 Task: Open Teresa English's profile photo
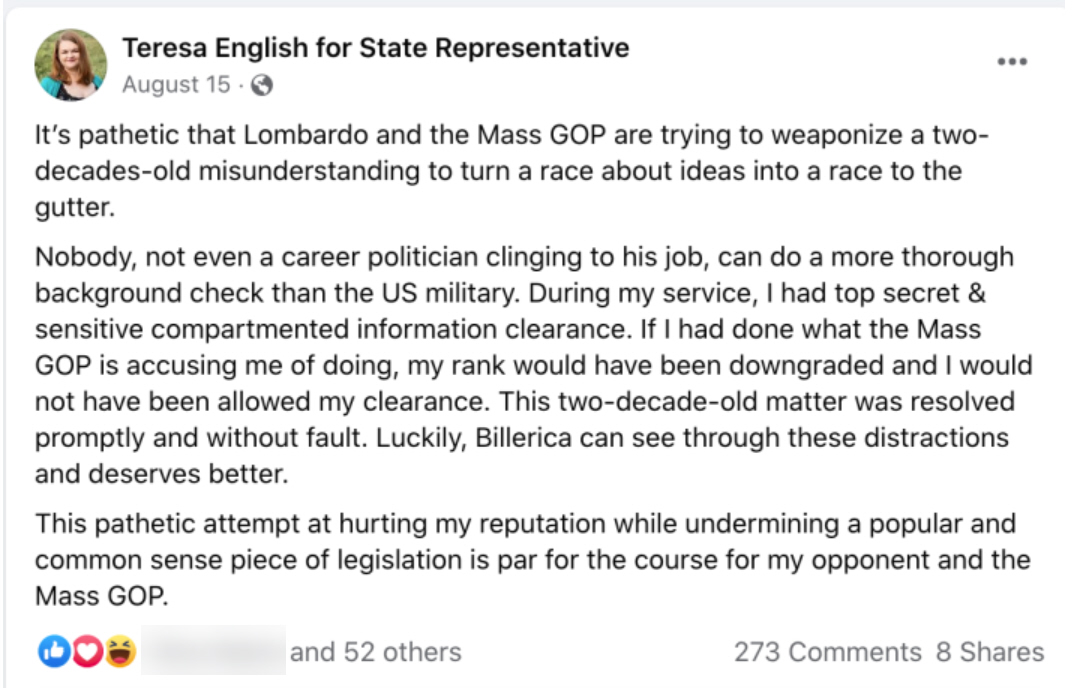click(70, 64)
